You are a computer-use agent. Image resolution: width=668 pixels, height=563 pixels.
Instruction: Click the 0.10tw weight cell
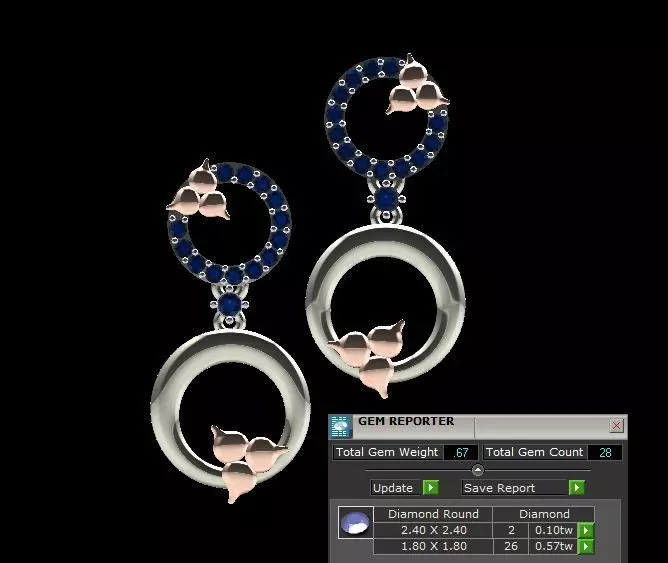coord(553,530)
